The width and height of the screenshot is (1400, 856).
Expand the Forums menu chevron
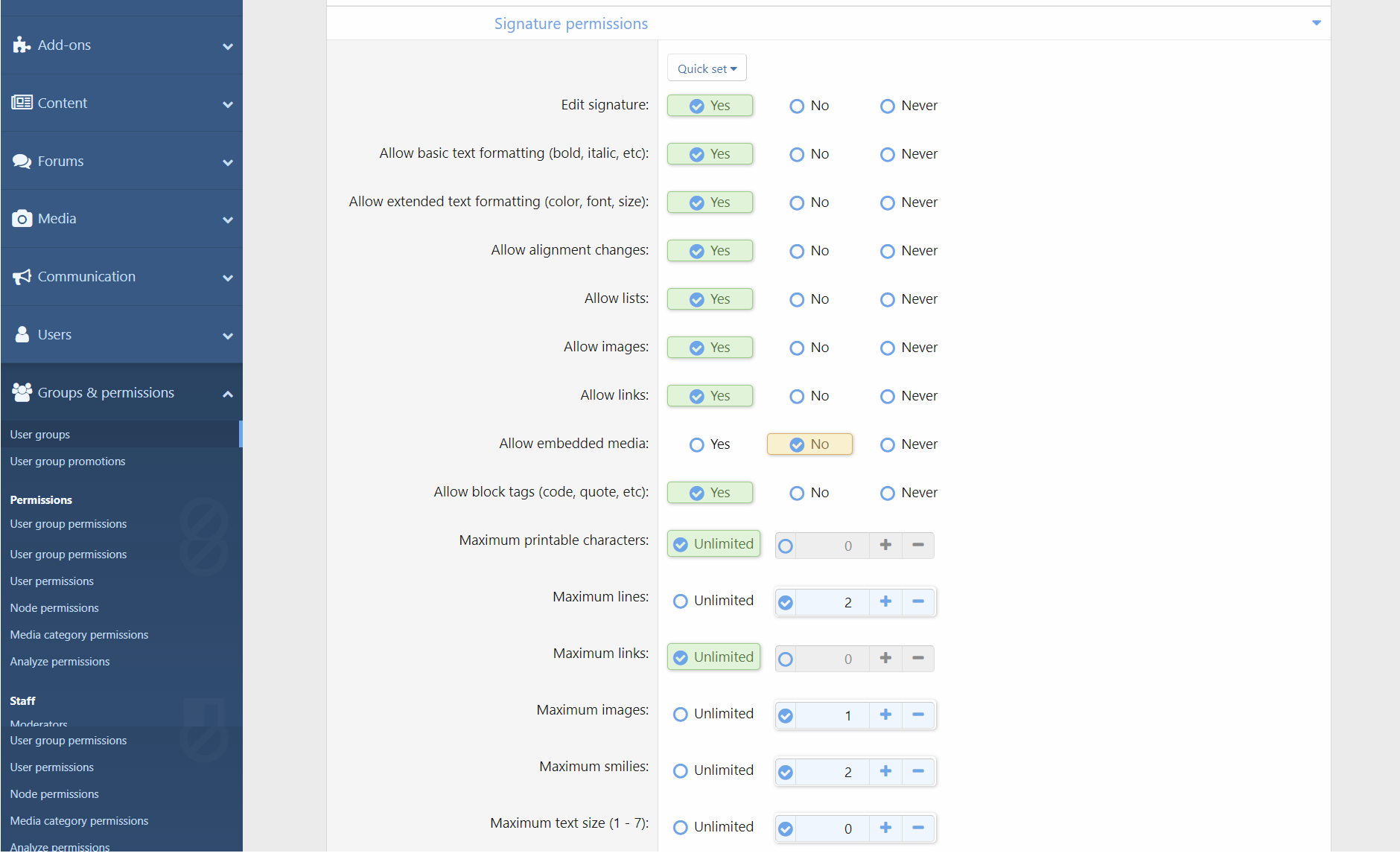pos(228,162)
